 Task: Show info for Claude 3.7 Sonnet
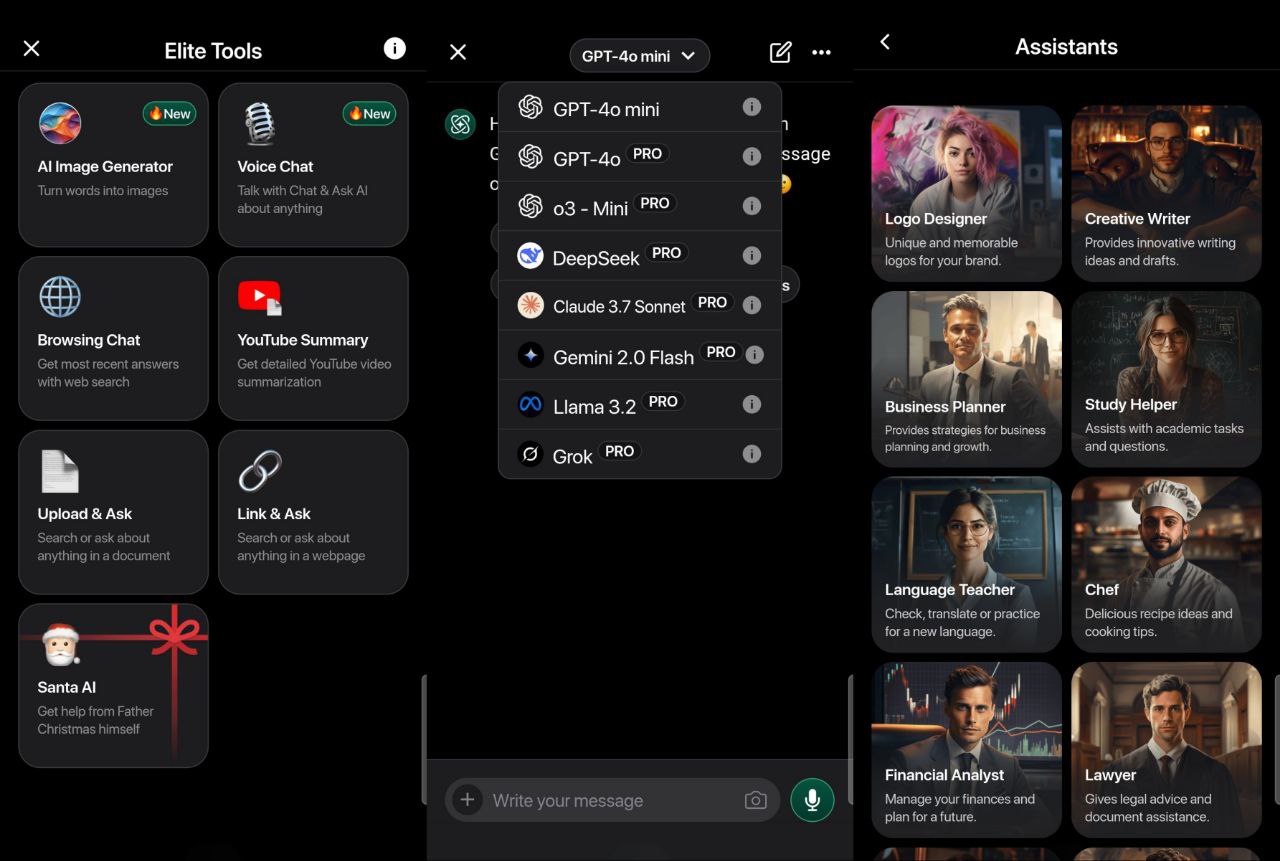[752, 305]
